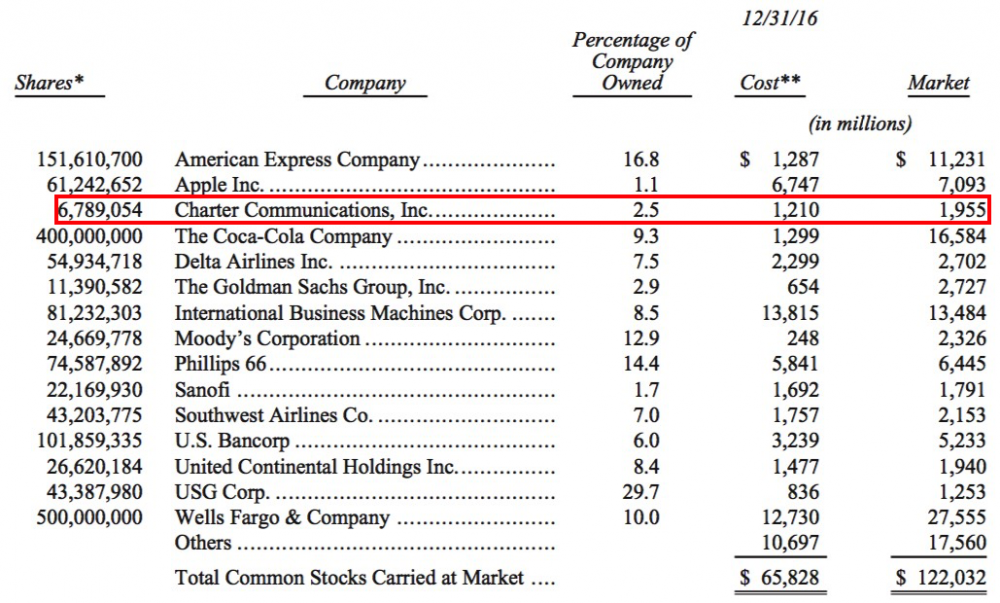Screen dimensions: 1000x603
Task: Click The Goldman Sachs Group, Inc. name
Action: [309, 289]
